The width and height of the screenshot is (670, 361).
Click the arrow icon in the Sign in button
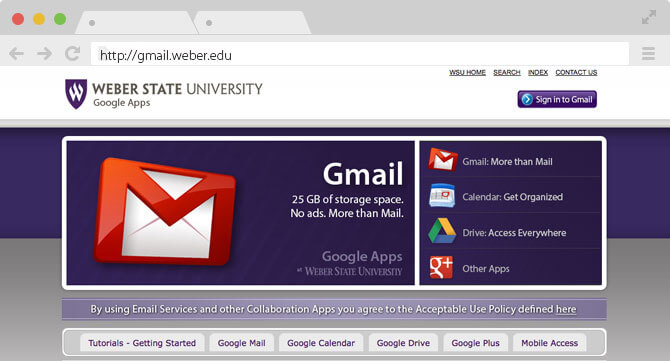click(527, 99)
